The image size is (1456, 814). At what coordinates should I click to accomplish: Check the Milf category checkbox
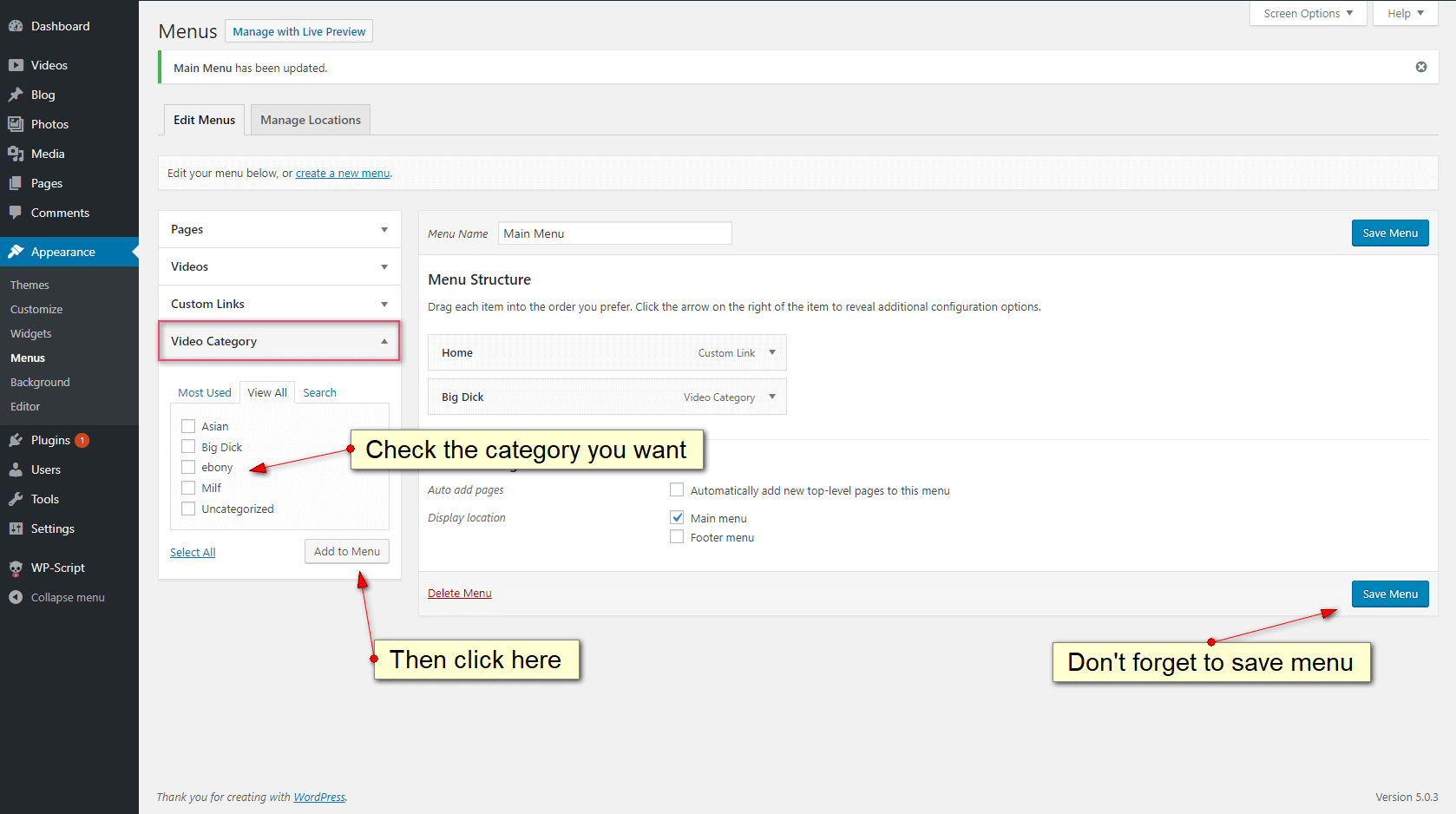click(x=188, y=488)
